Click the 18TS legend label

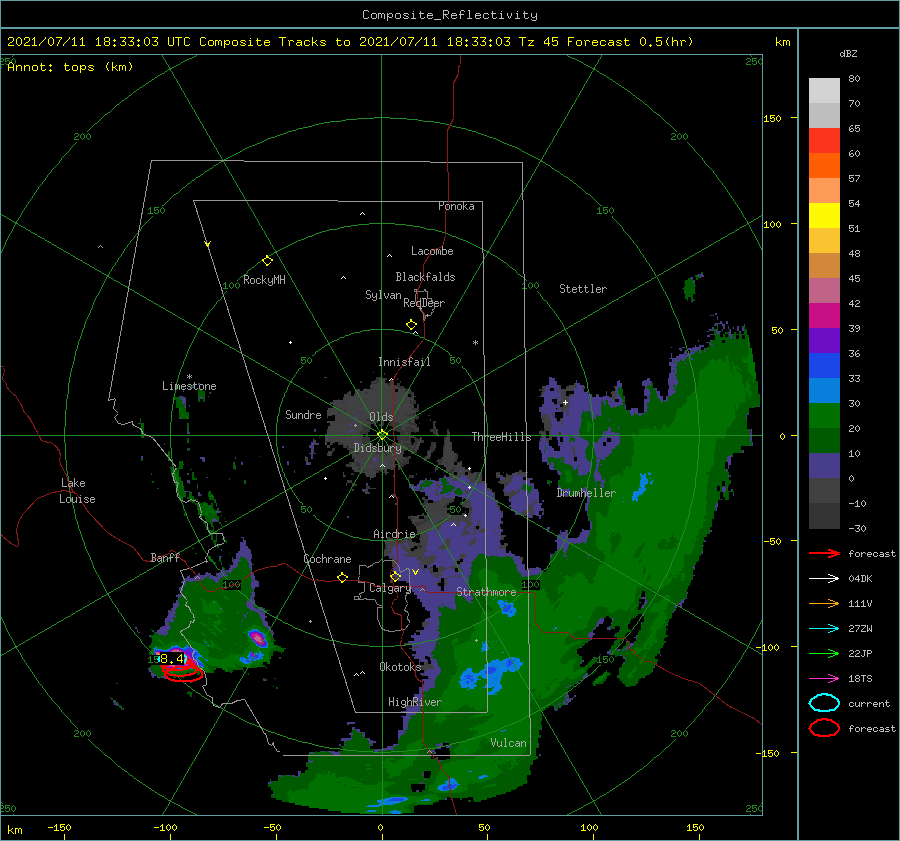pos(860,679)
